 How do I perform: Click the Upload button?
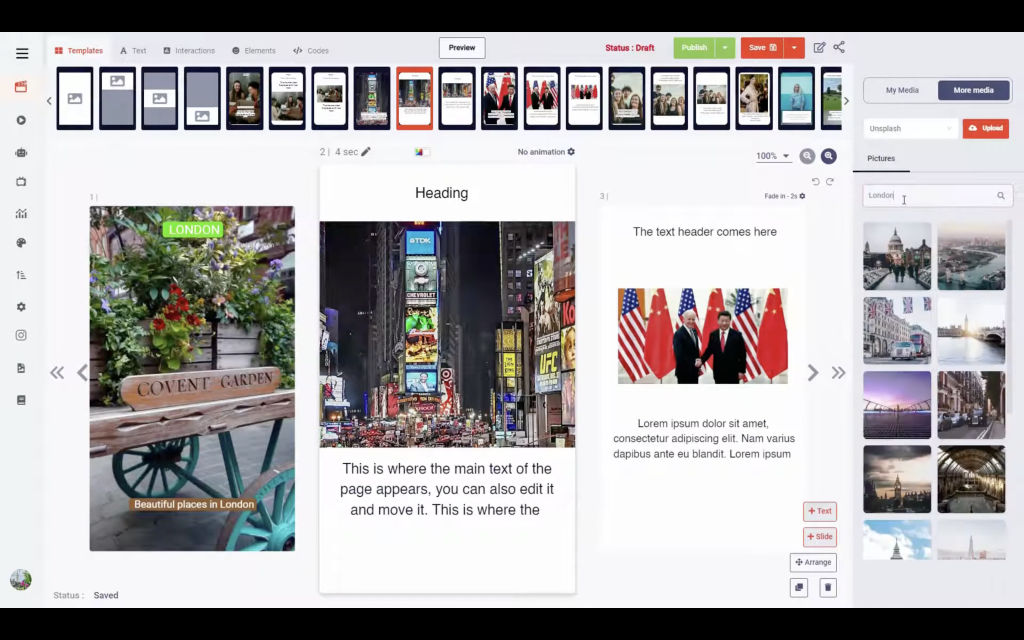(985, 128)
